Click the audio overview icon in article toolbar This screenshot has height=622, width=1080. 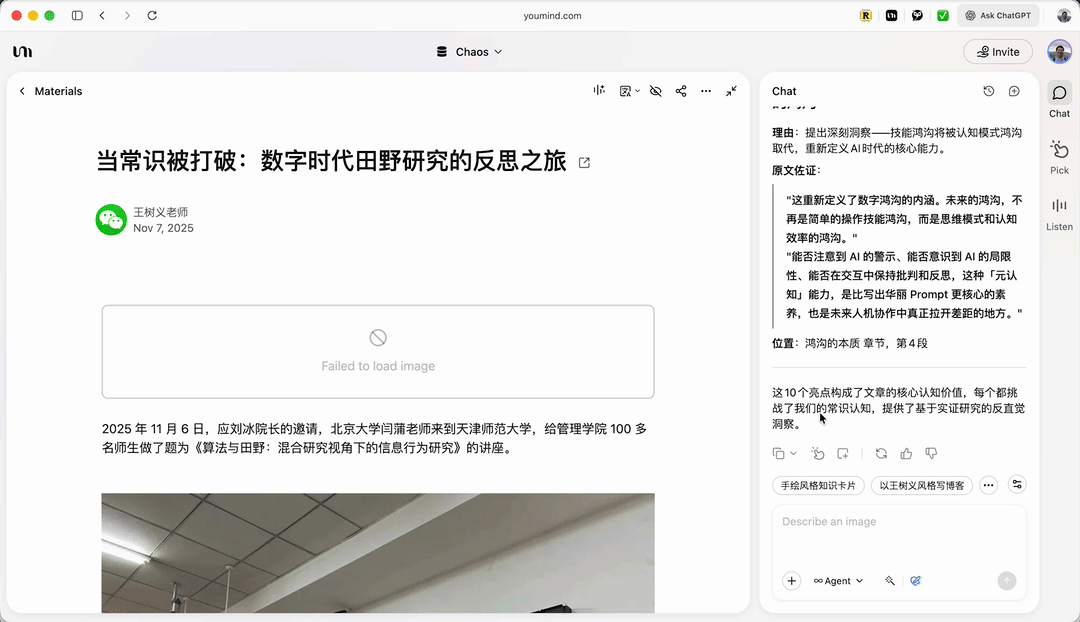point(599,91)
